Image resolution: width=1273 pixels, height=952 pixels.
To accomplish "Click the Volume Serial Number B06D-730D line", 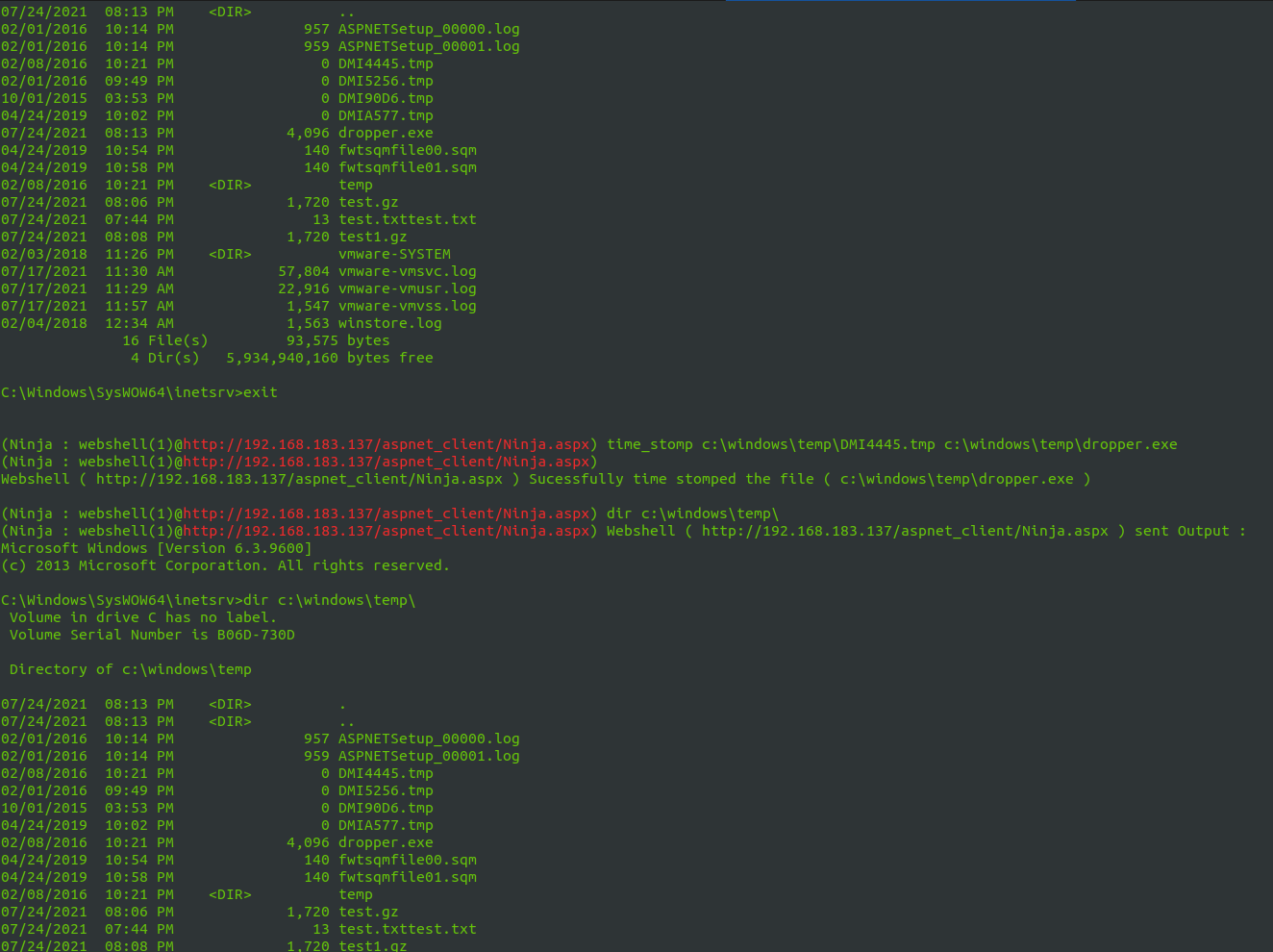I will pyautogui.click(x=152, y=635).
